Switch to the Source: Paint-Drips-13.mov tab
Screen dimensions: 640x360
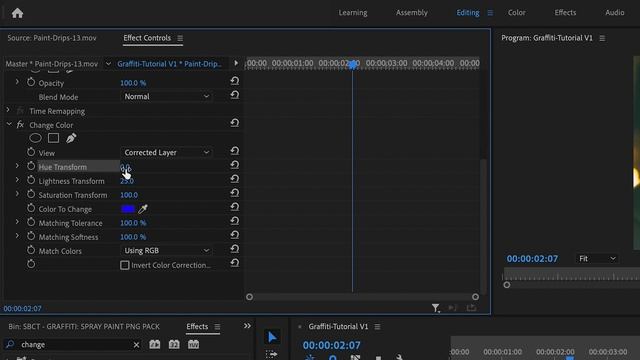(52, 38)
